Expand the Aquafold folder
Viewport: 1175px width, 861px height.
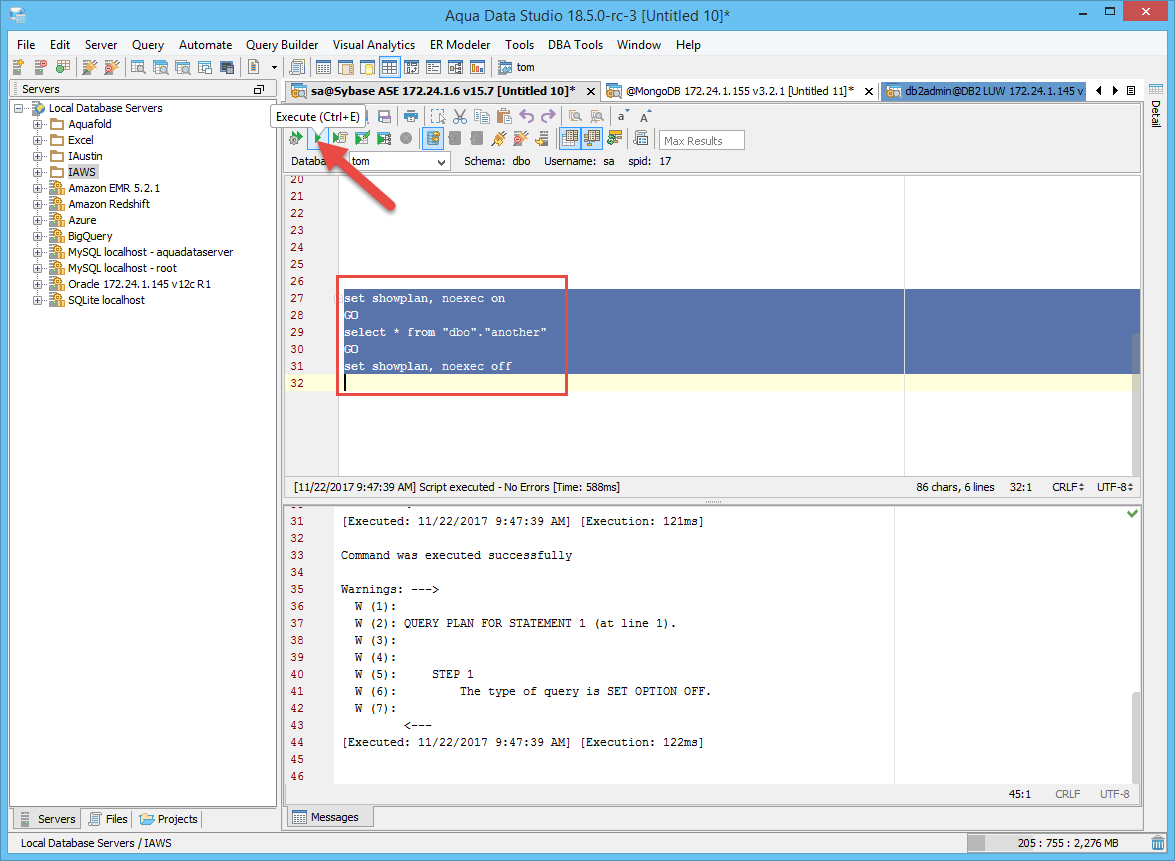[37, 124]
